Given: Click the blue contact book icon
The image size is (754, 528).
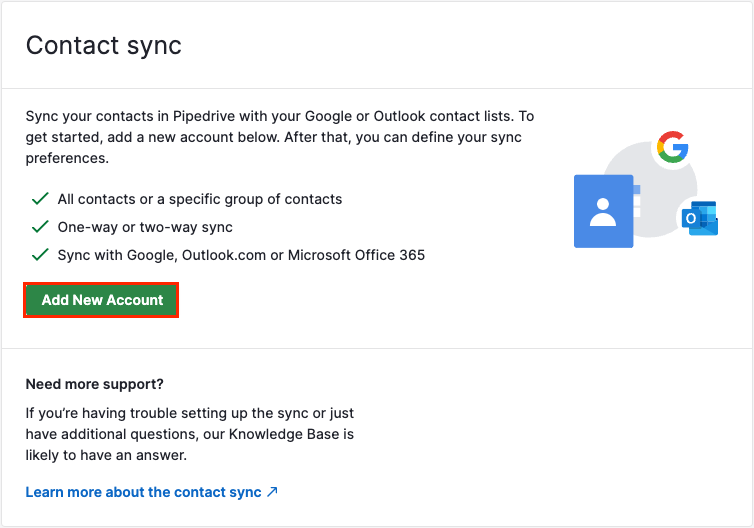Looking at the screenshot, I should point(604,211).
